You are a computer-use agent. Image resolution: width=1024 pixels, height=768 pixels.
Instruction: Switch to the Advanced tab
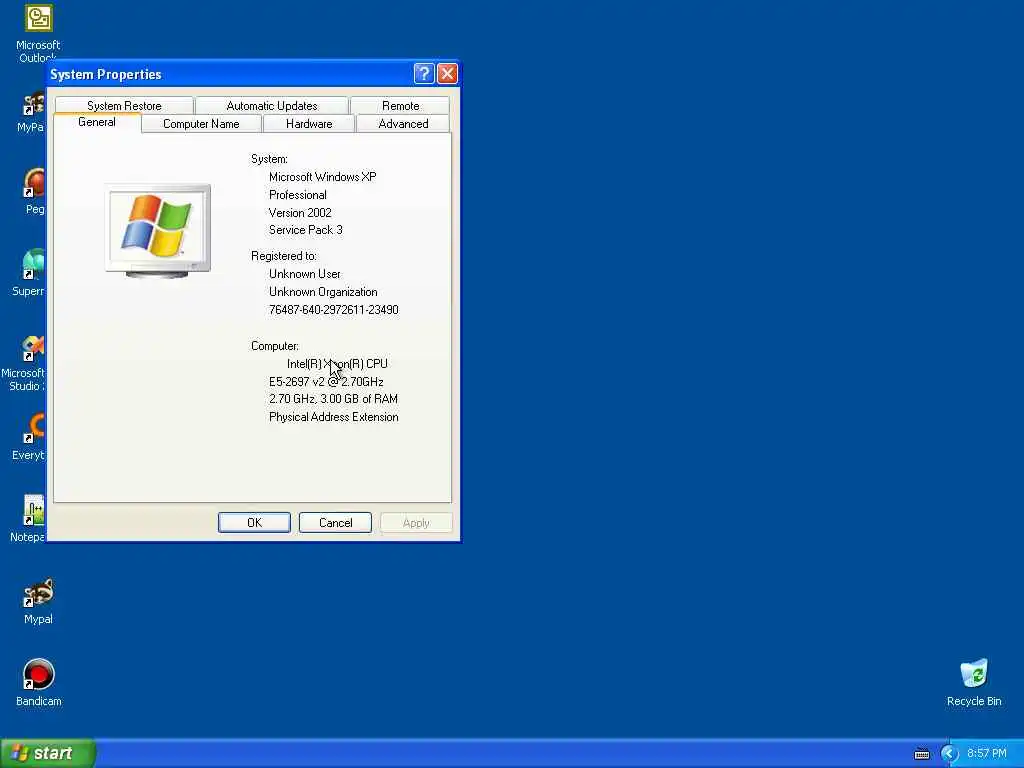[x=403, y=123]
